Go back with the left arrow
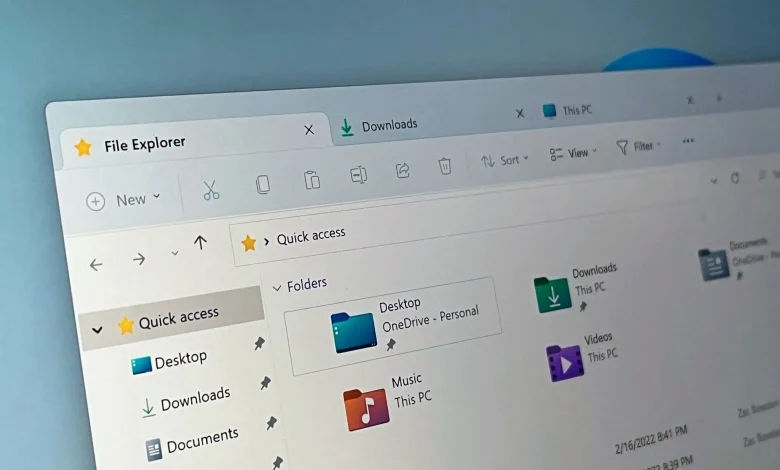 click(x=96, y=265)
